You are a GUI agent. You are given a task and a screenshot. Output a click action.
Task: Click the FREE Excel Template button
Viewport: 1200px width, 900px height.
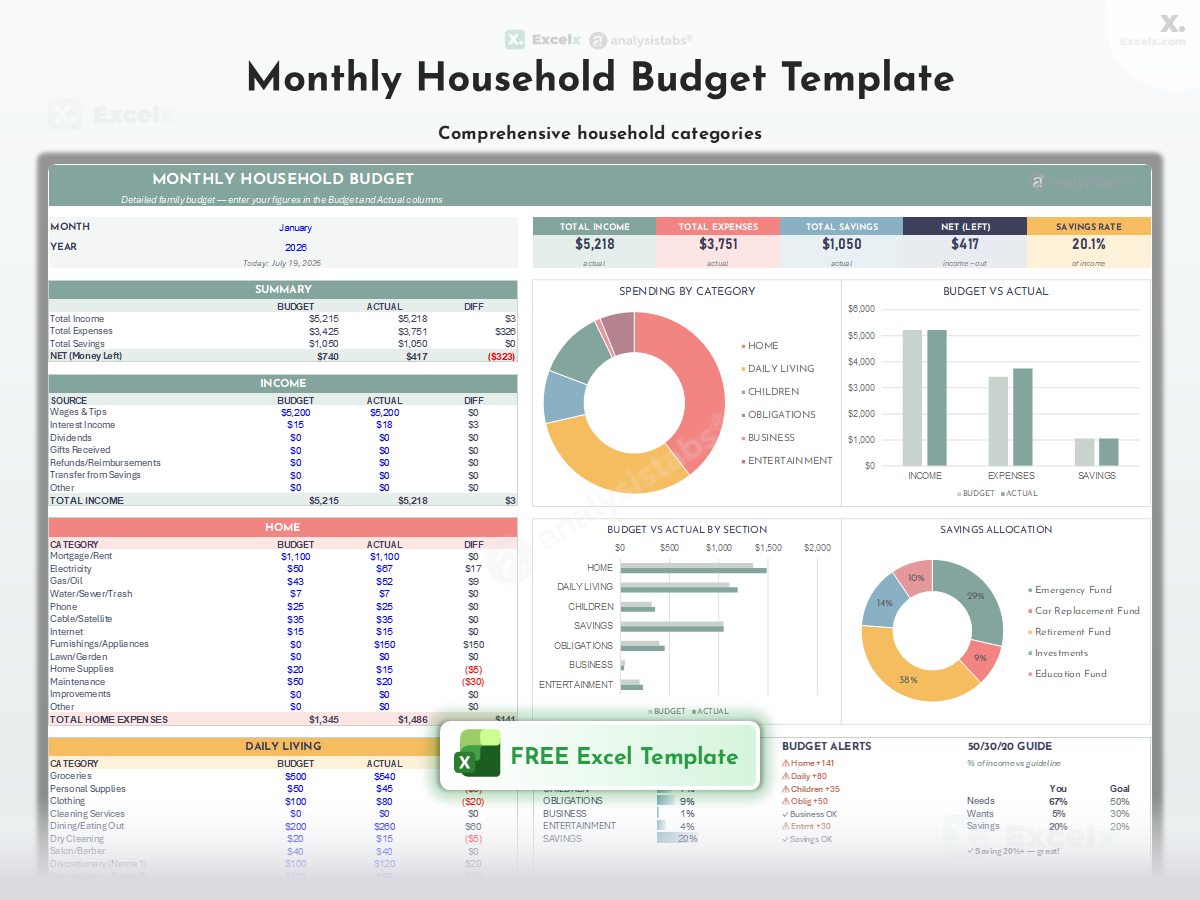click(x=600, y=755)
